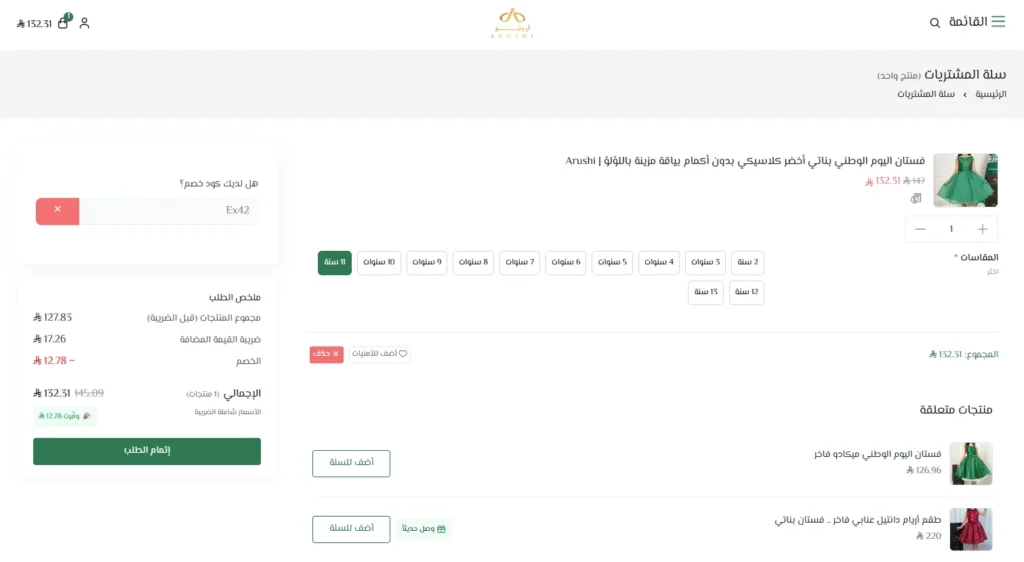The image size is (1024, 562).
Task: Click the order total 132.31 in summary
Action: [x=52, y=394]
